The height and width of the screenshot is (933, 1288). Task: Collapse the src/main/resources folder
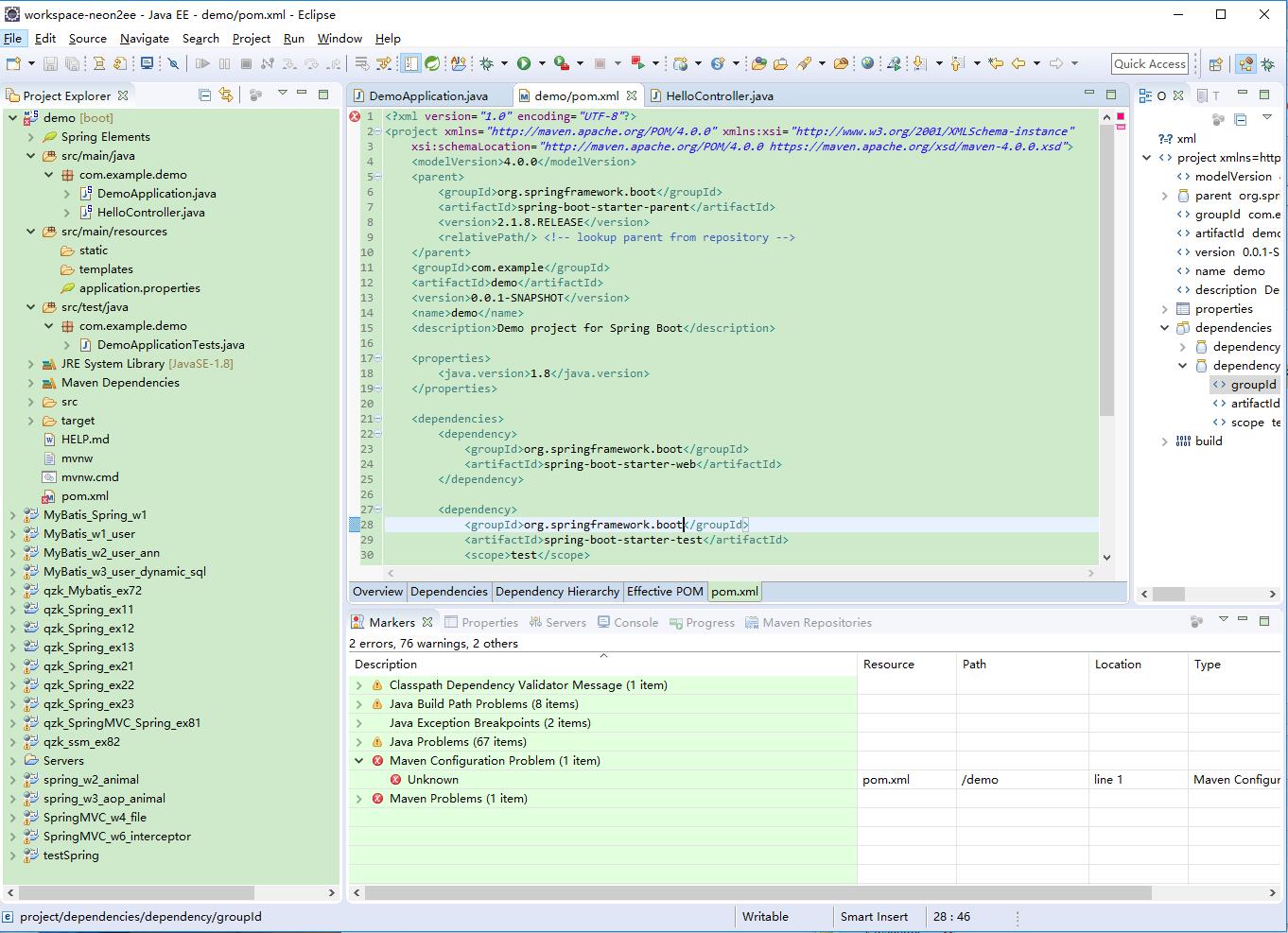click(30, 232)
